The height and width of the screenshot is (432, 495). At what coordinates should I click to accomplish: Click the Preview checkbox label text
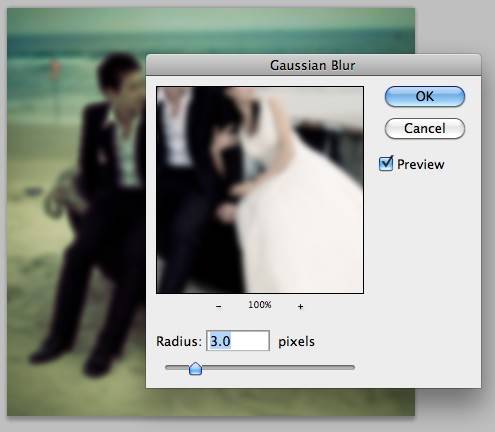(421, 164)
